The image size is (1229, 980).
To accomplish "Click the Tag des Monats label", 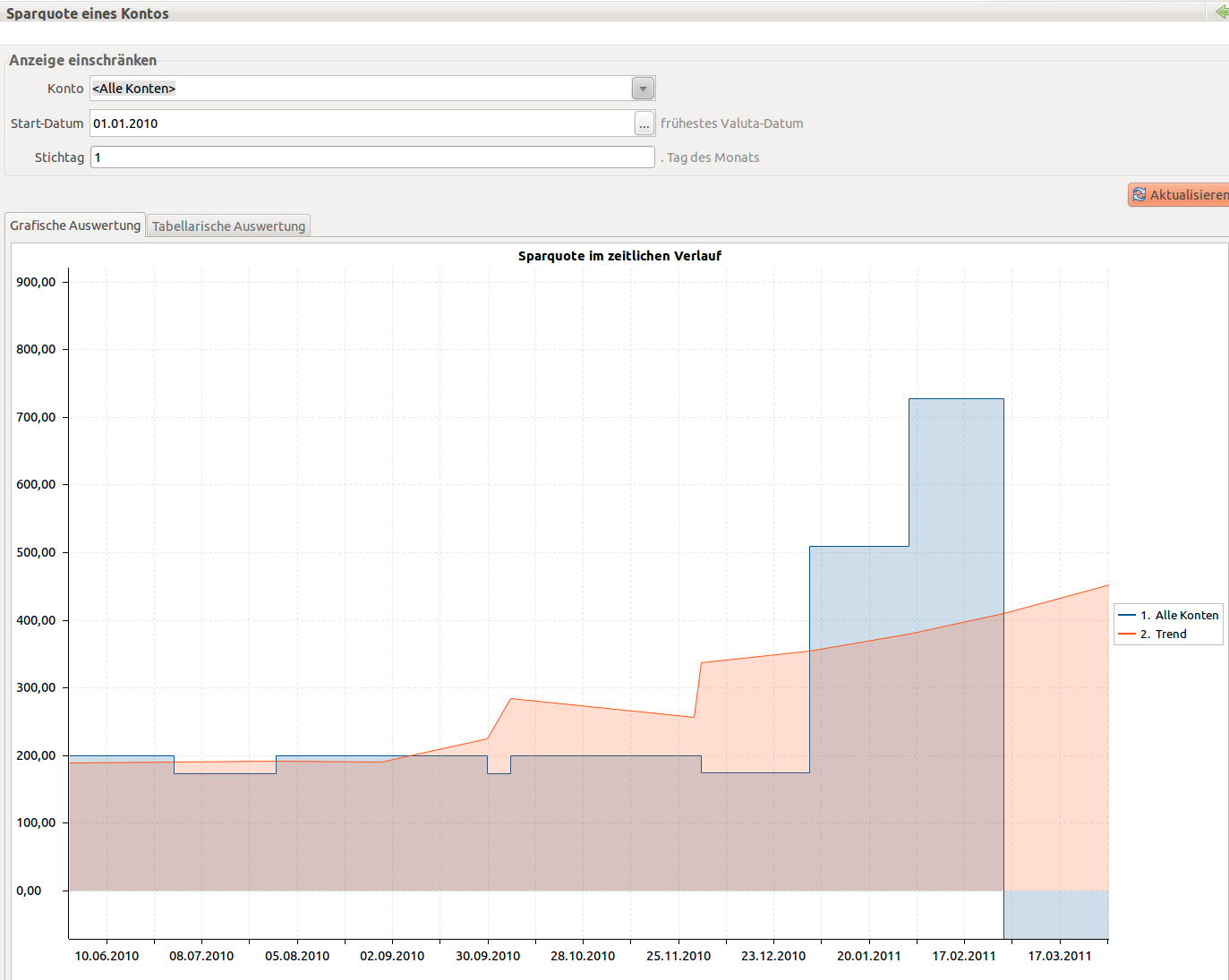I will (x=713, y=158).
